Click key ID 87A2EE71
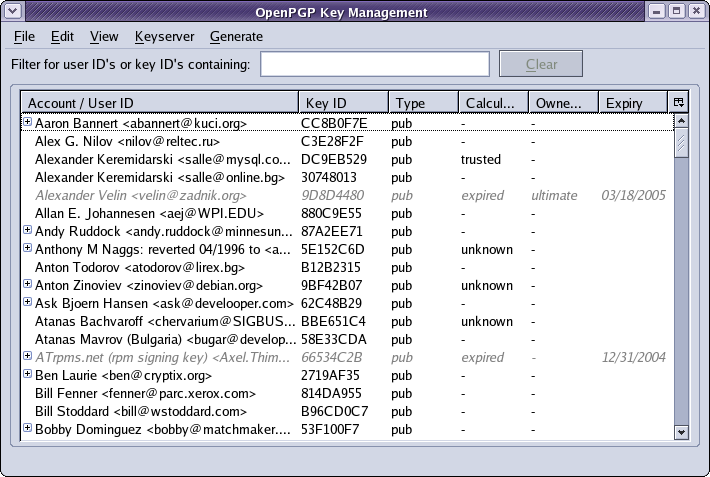This screenshot has height=477, width=710. click(x=331, y=231)
